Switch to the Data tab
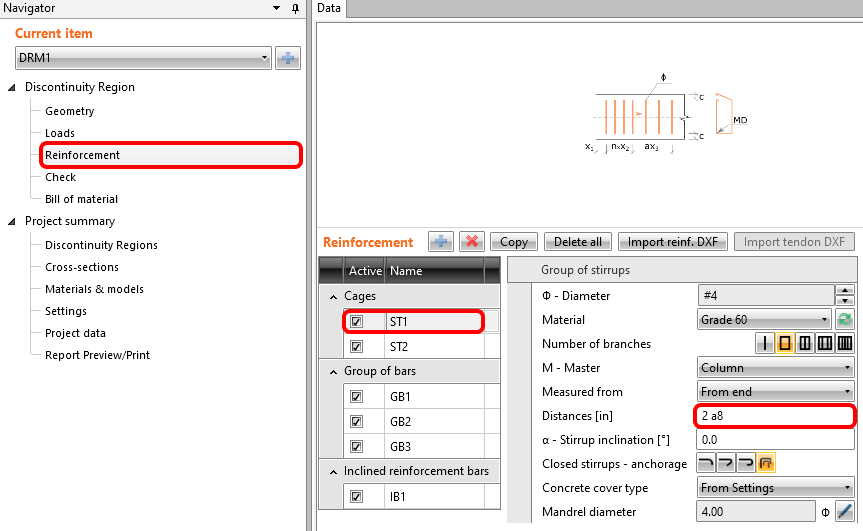 coord(329,8)
